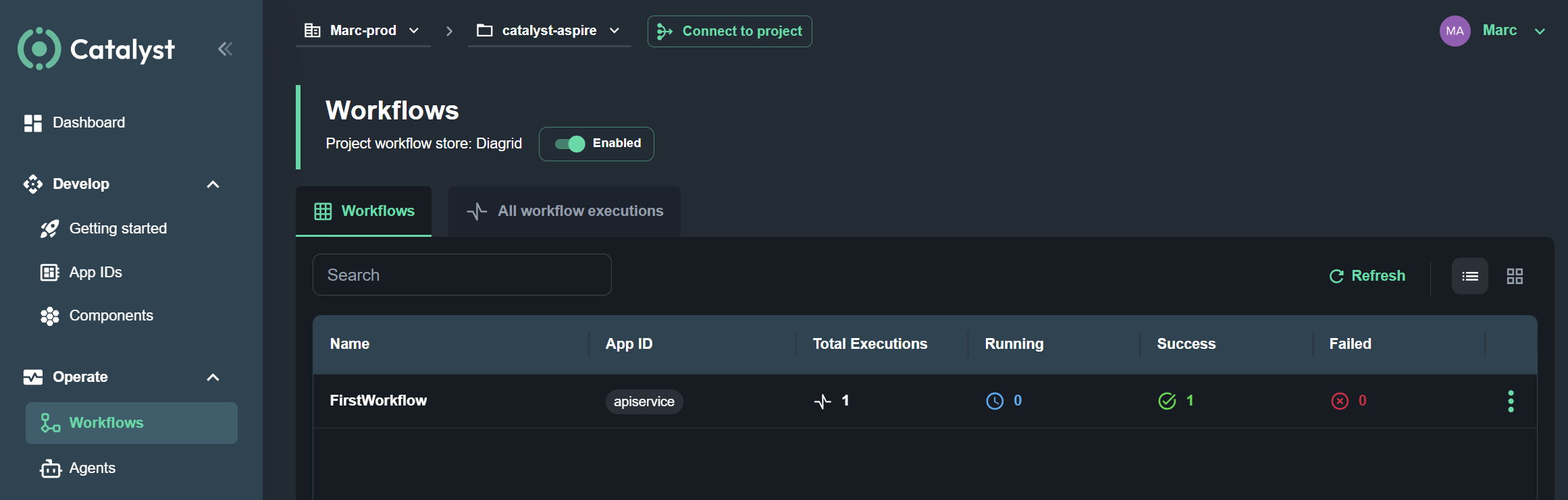The width and height of the screenshot is (1568, 500).
Task: Click the Operate monitor icon
Action: click(x=33, y=377)
